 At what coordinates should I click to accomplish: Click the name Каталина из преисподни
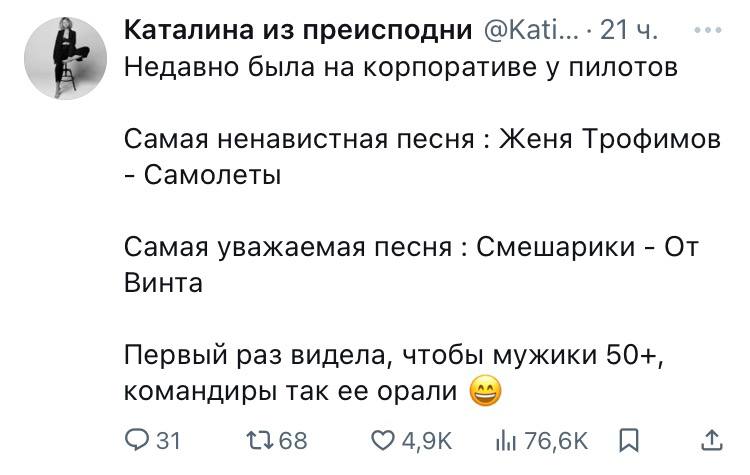pos(296,32)
